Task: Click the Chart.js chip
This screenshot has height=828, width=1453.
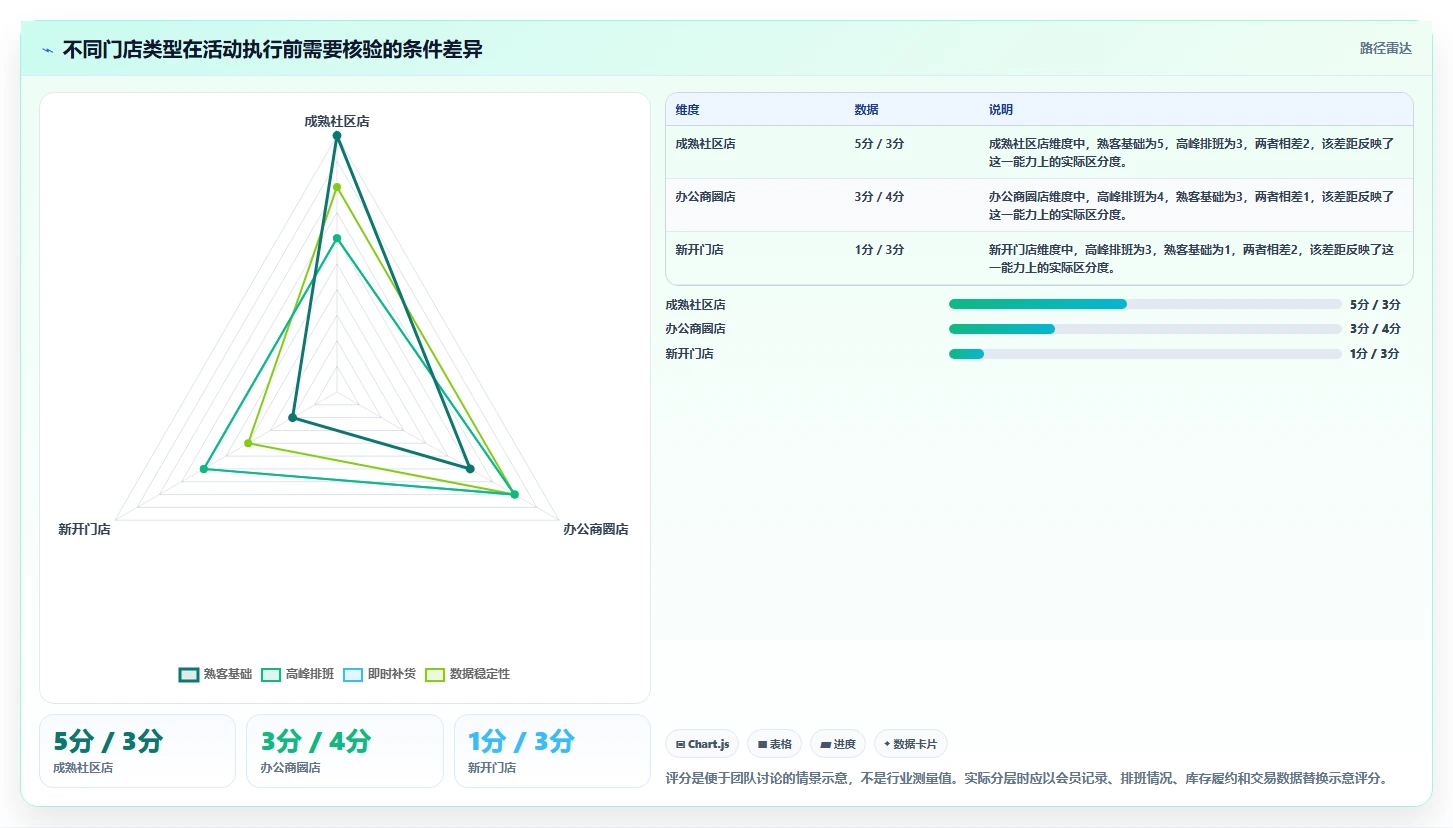Action: (x=702, y=744)
